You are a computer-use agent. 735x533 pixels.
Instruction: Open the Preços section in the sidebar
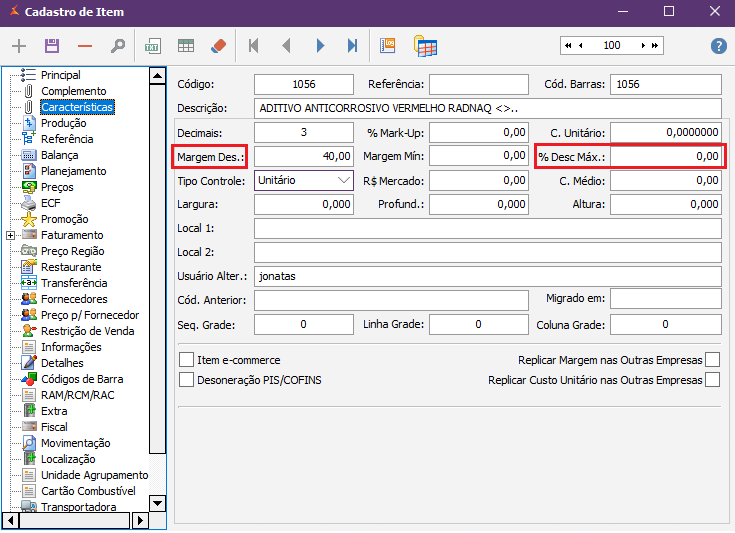pyautogui.click(x=56, y=187)
